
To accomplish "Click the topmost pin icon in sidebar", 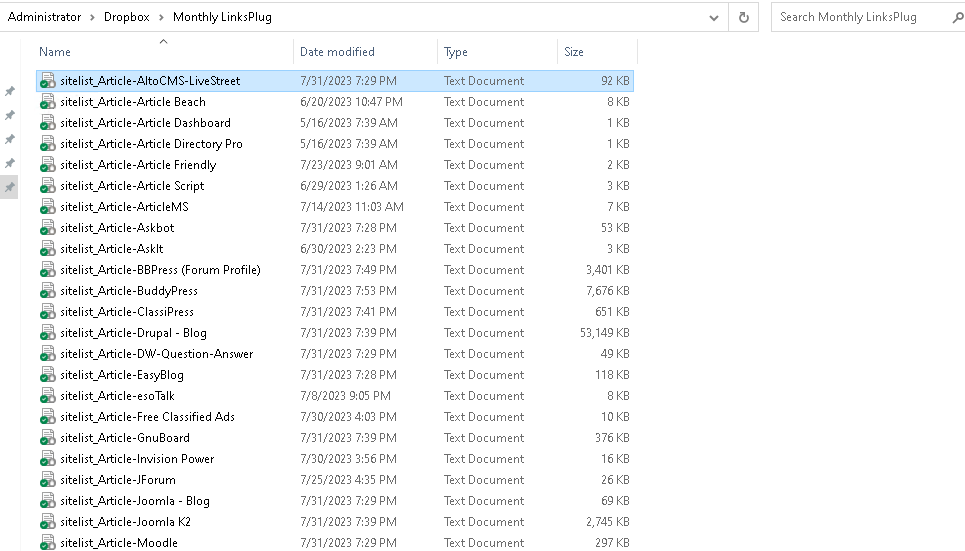I will tap(10, 91).
